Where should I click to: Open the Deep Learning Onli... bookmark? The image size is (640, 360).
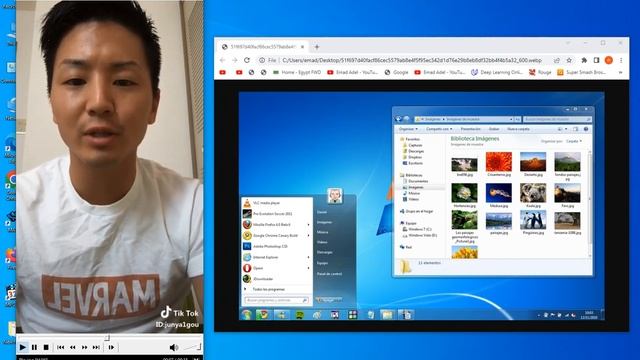pos(497,72)
